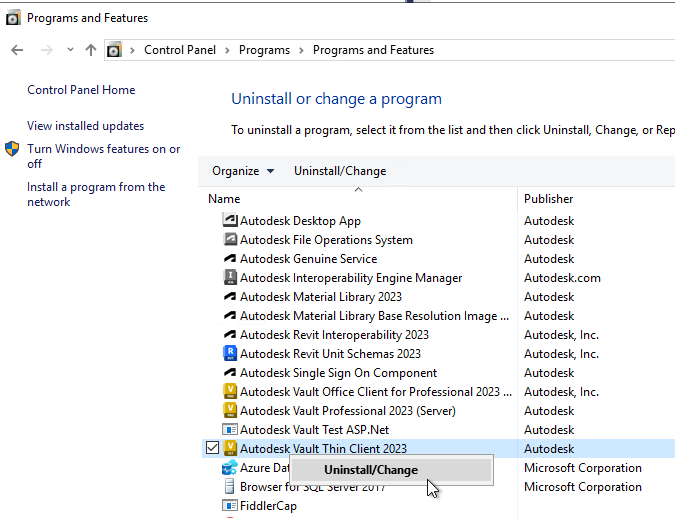Open the View installed updates link
This screenshot has width=675, height=518.
click(86, 126)
